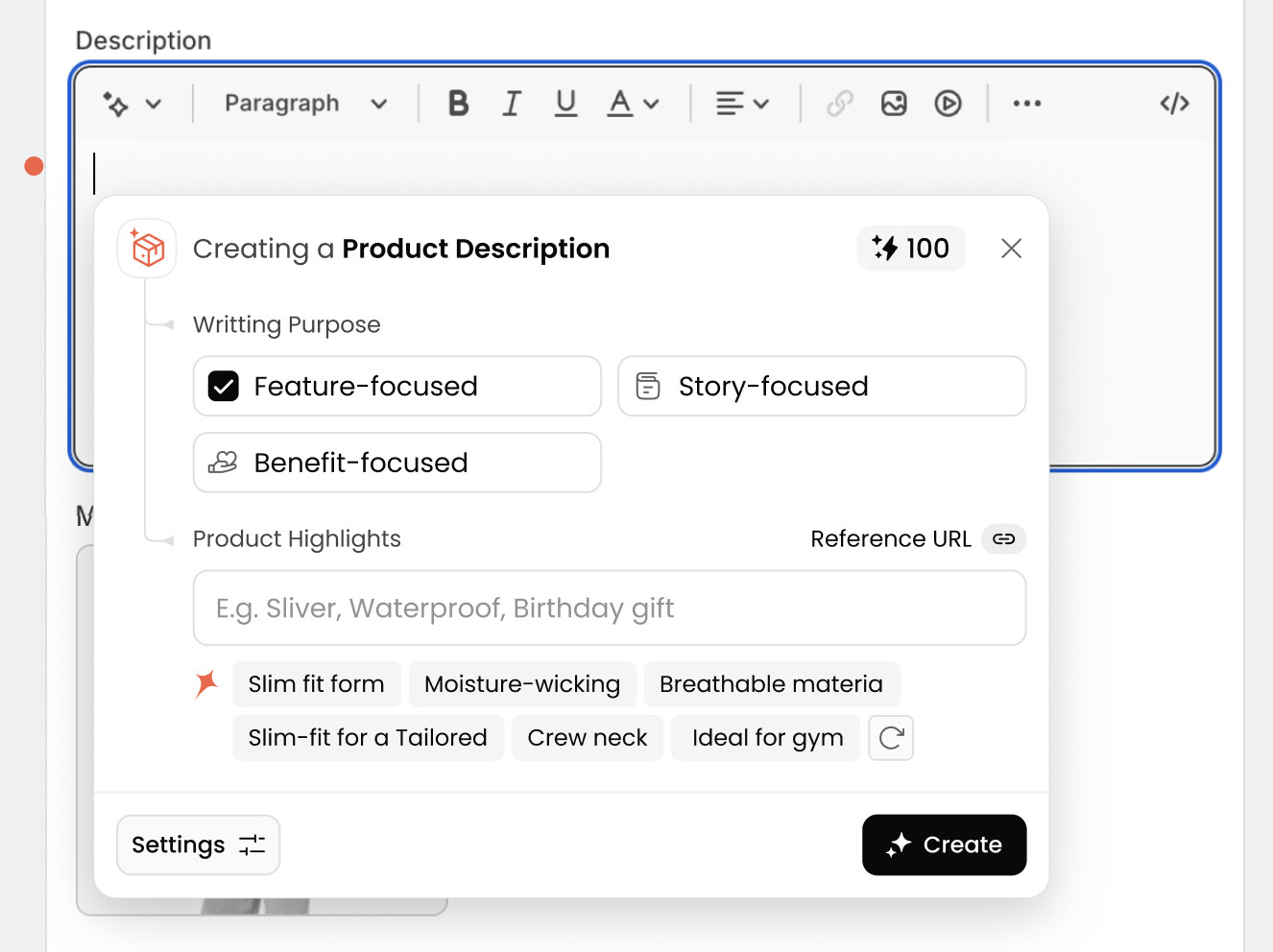Select the Benefit-focused writing purpose
This screenshot has width=1273, height=952.
pos(397,463)
